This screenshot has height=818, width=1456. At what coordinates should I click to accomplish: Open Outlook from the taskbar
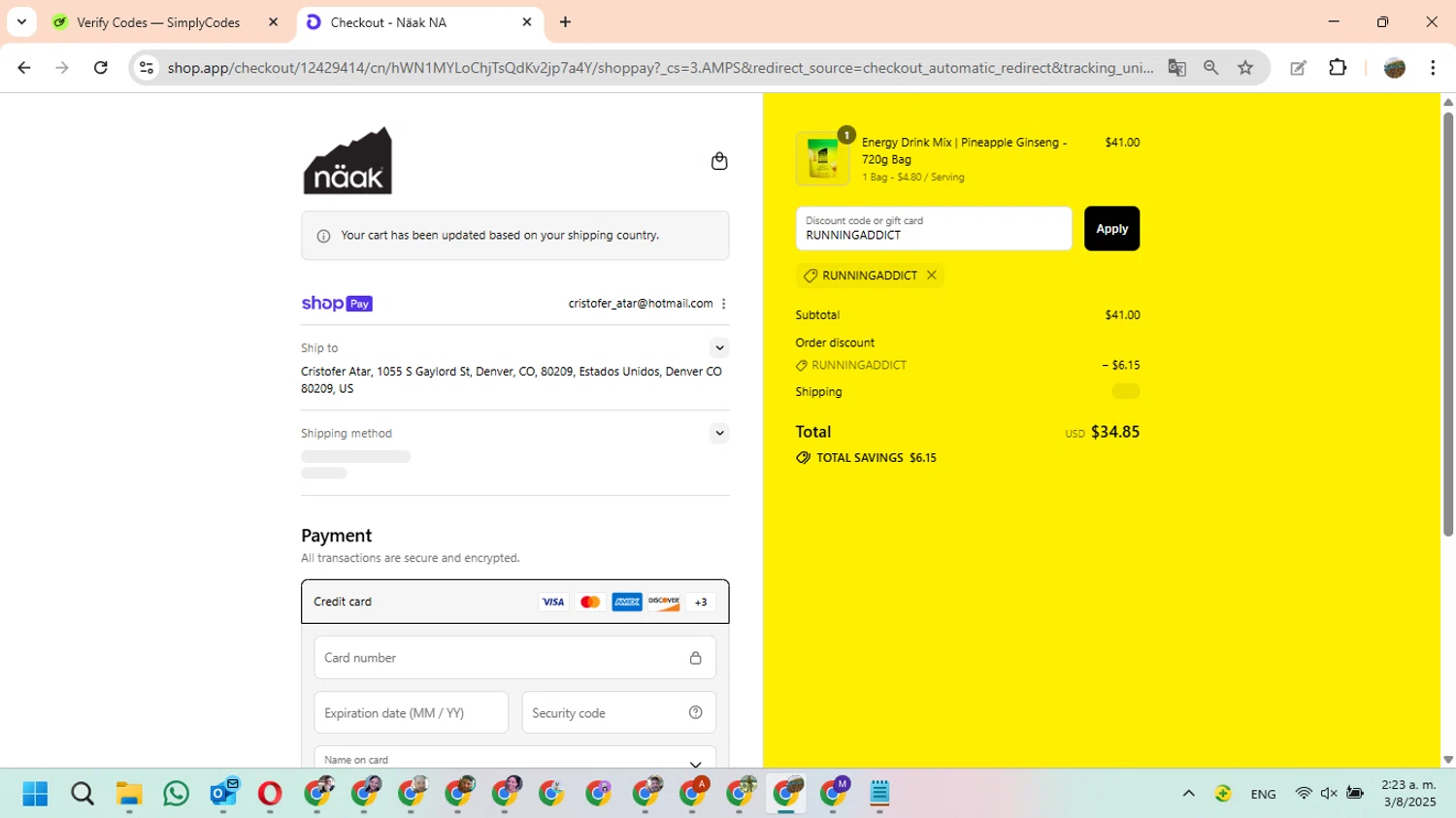tap(223, 794)
